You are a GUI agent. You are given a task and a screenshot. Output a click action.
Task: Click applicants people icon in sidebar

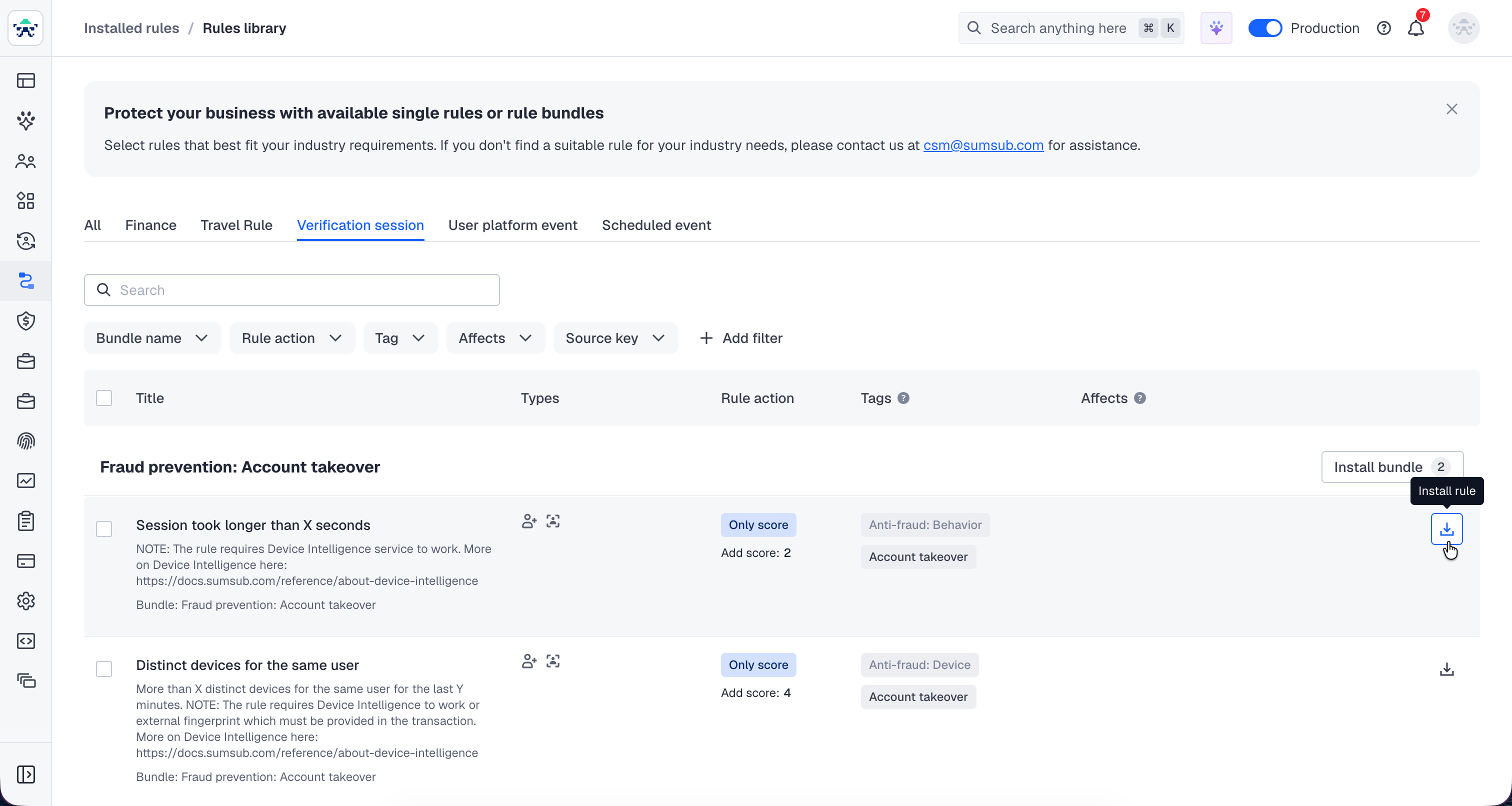pyautogui.click(x=26, y=161)
